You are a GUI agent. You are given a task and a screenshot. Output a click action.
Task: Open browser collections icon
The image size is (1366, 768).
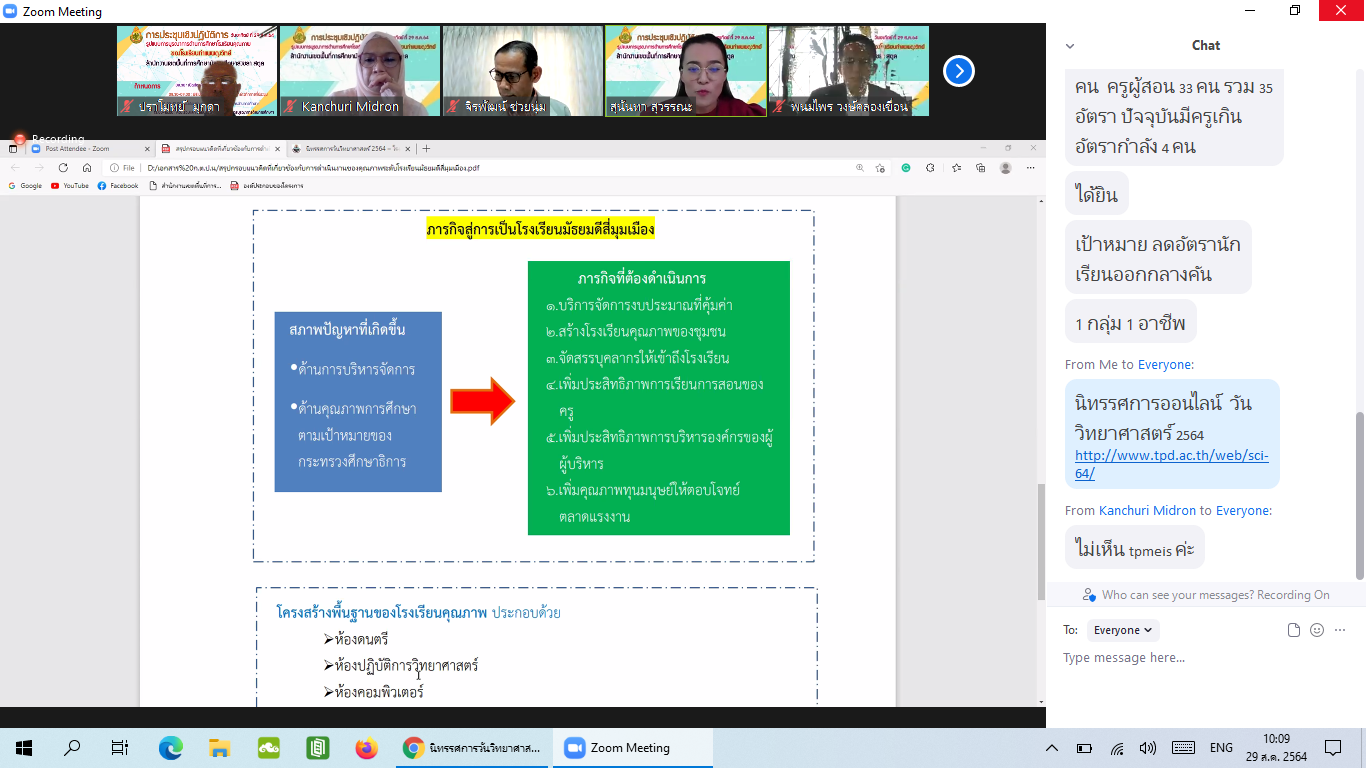click(x=981, y=168)
